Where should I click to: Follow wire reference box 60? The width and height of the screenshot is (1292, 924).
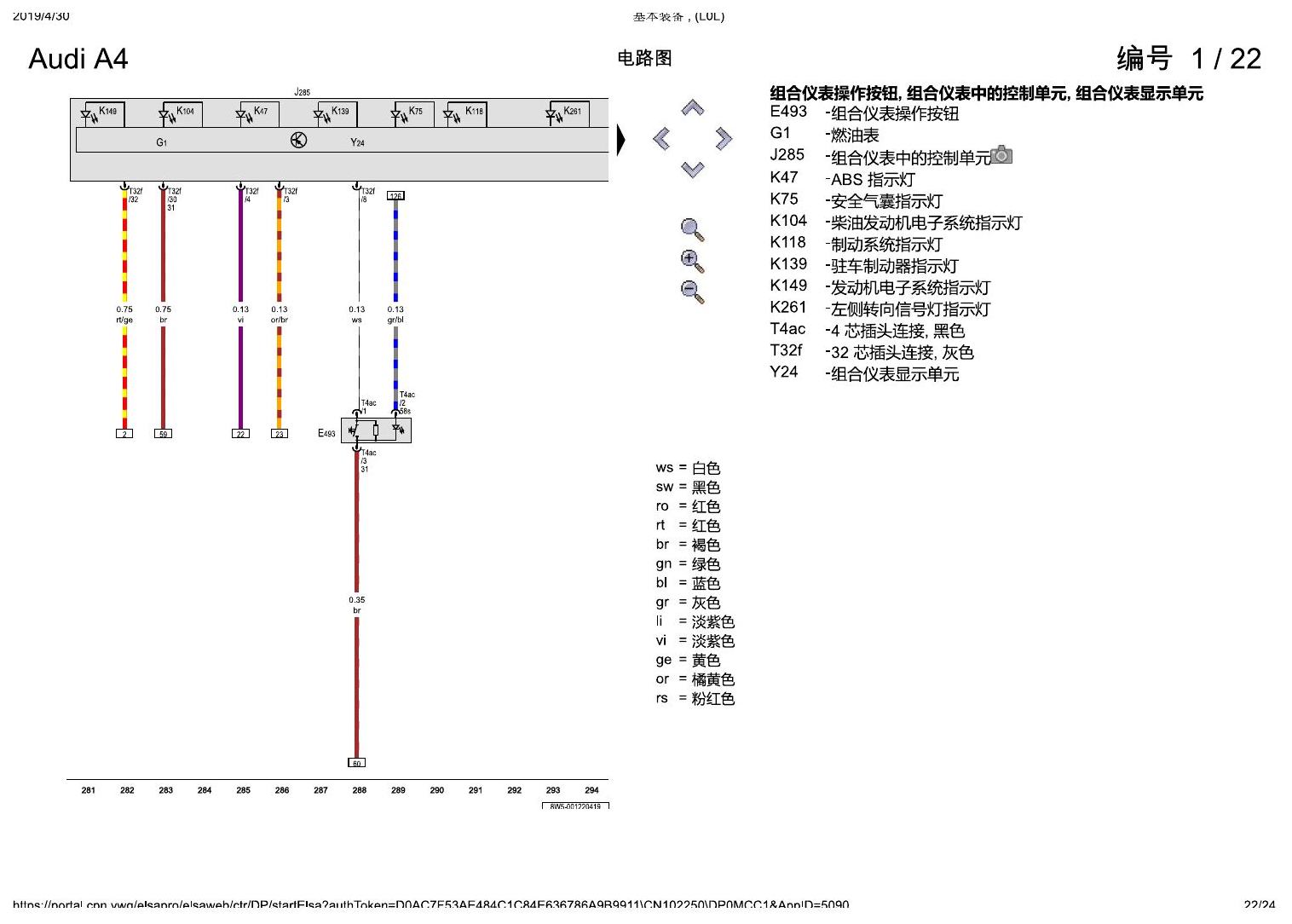[356, 763]
